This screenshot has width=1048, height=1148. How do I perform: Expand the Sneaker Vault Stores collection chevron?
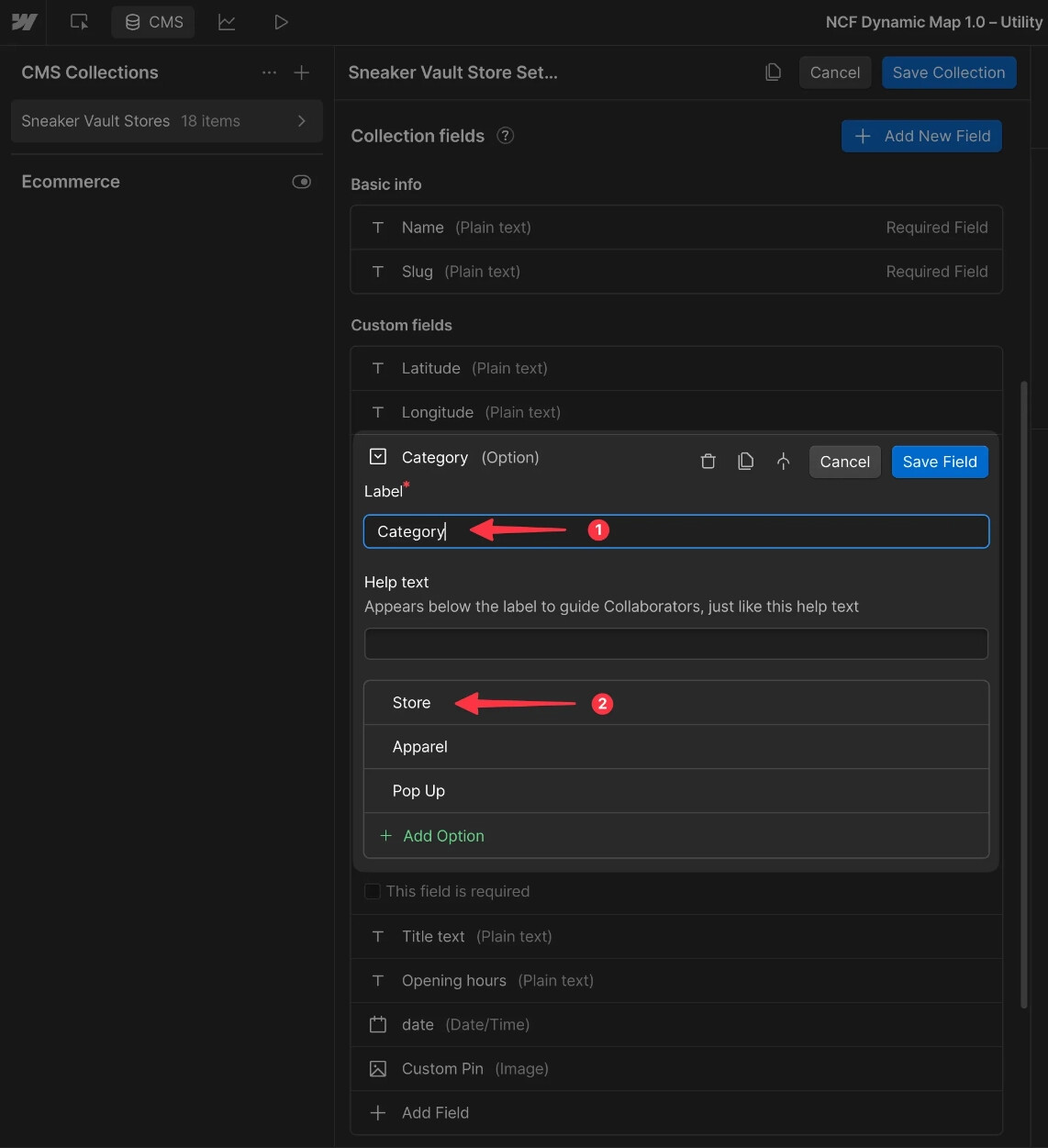[302, 121]
